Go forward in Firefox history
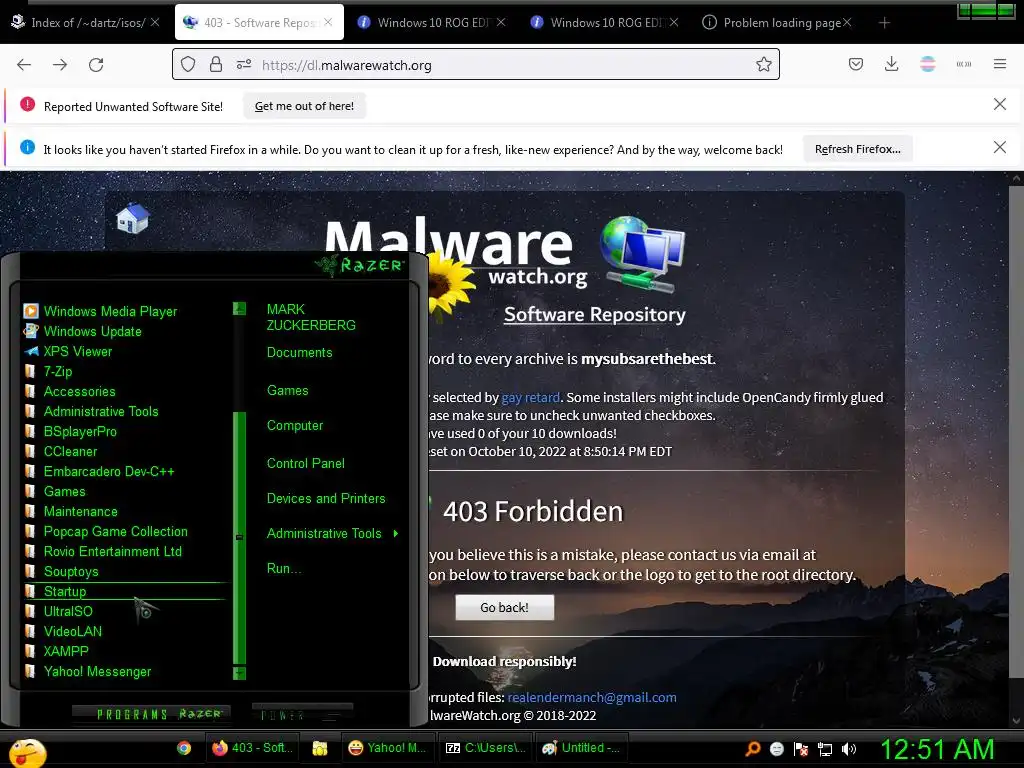Screen dimensions: 1024x768 coord(60,65)
